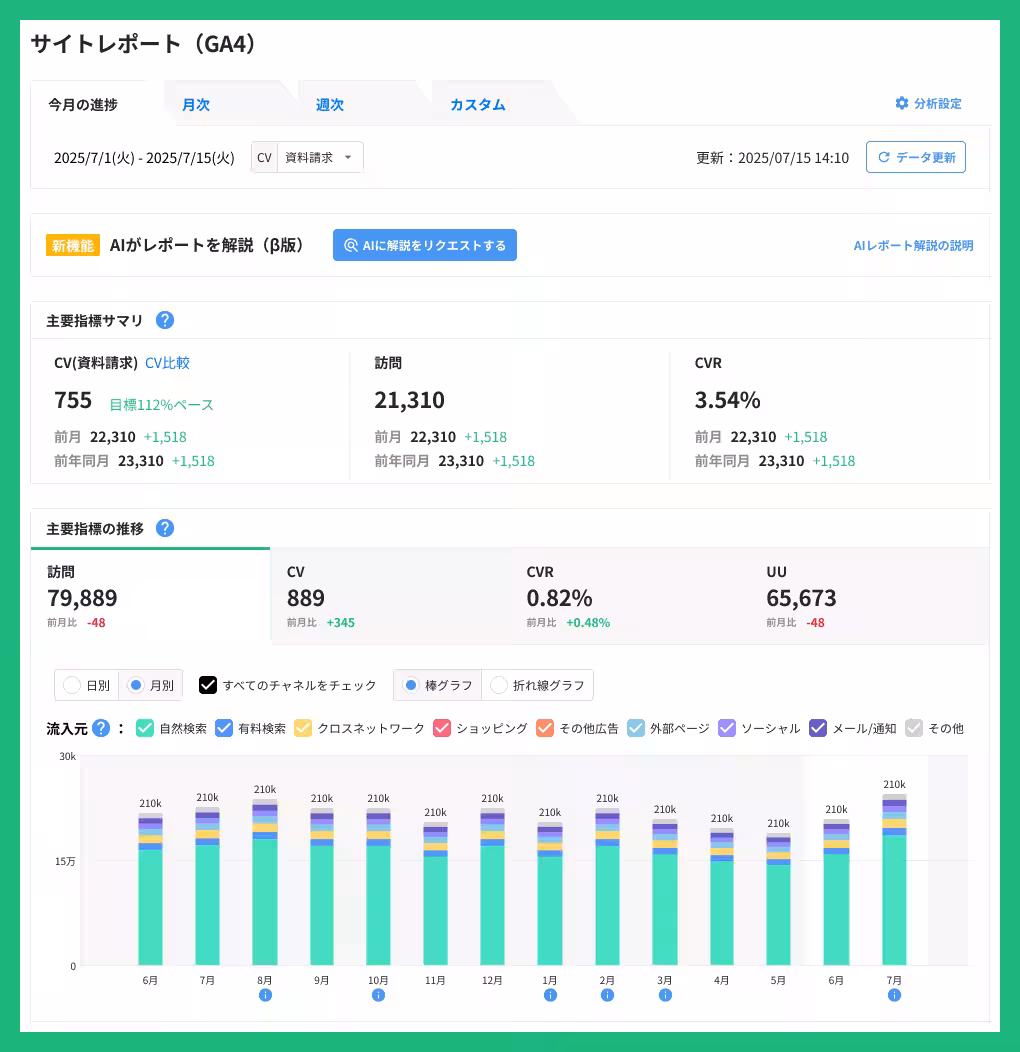
Task: Switch to the 月次 tab
Action: (196, 105)
